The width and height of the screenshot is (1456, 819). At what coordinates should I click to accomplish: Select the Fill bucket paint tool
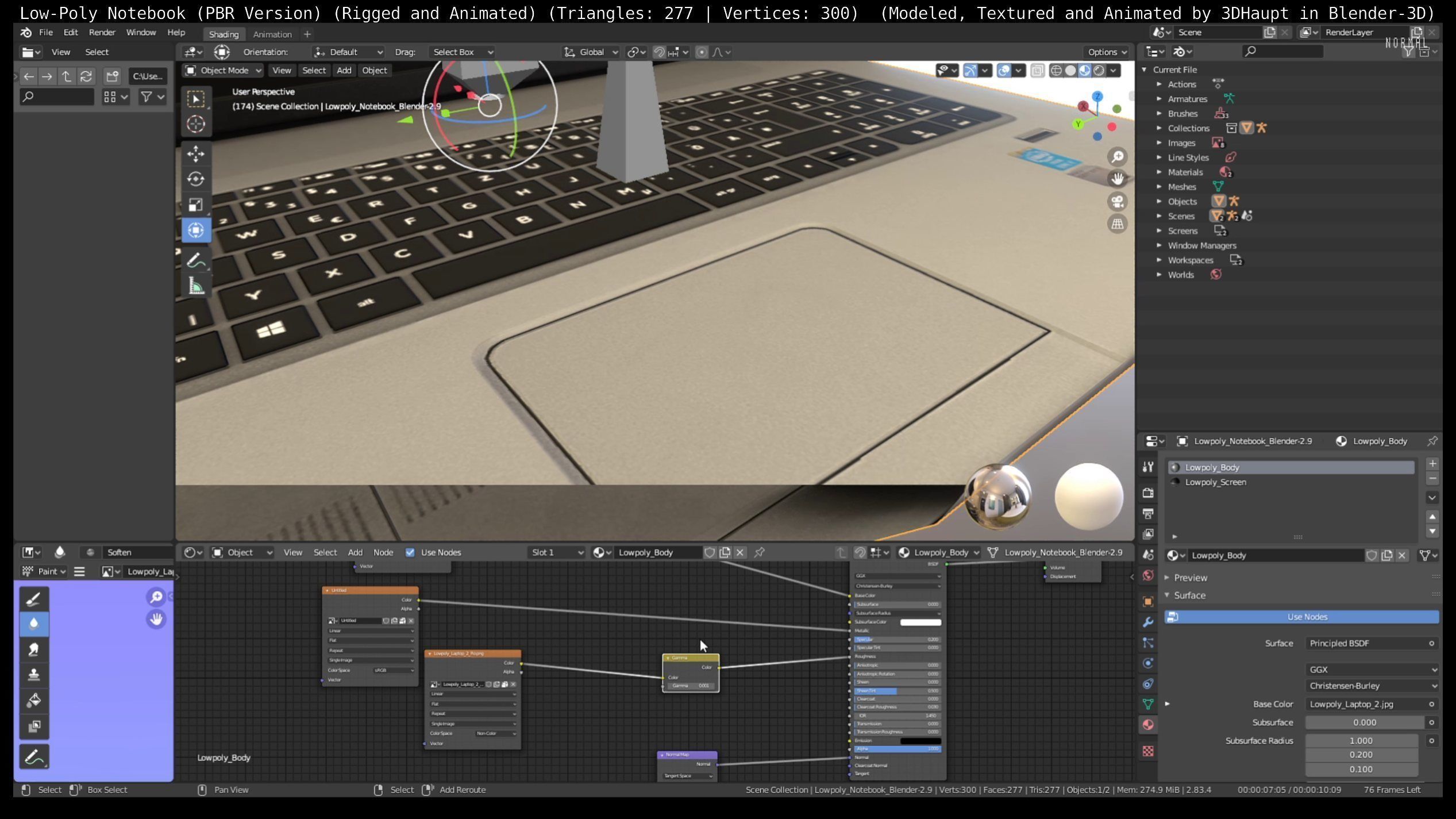(x=33, y=701)
